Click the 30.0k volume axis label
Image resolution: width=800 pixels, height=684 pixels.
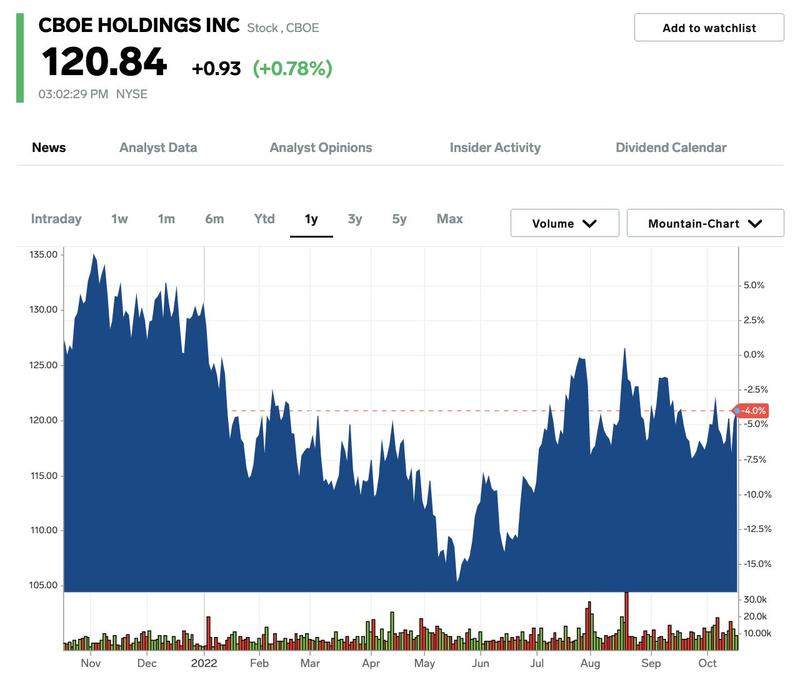coord(755,599)
